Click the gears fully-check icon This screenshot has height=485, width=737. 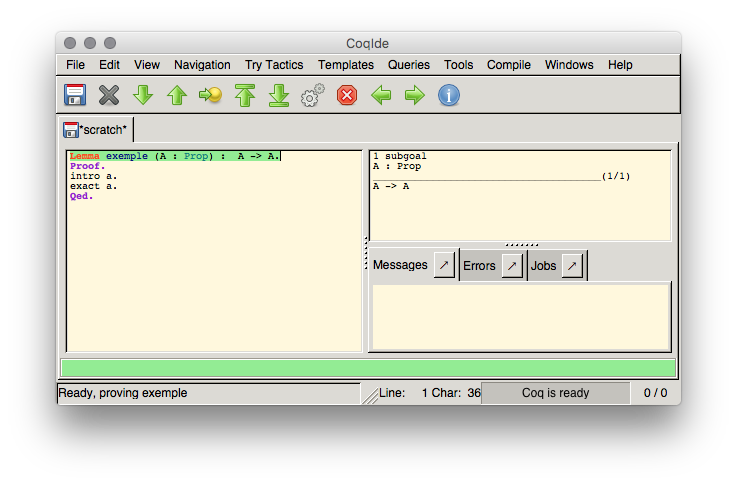click(x=313, y=95)
